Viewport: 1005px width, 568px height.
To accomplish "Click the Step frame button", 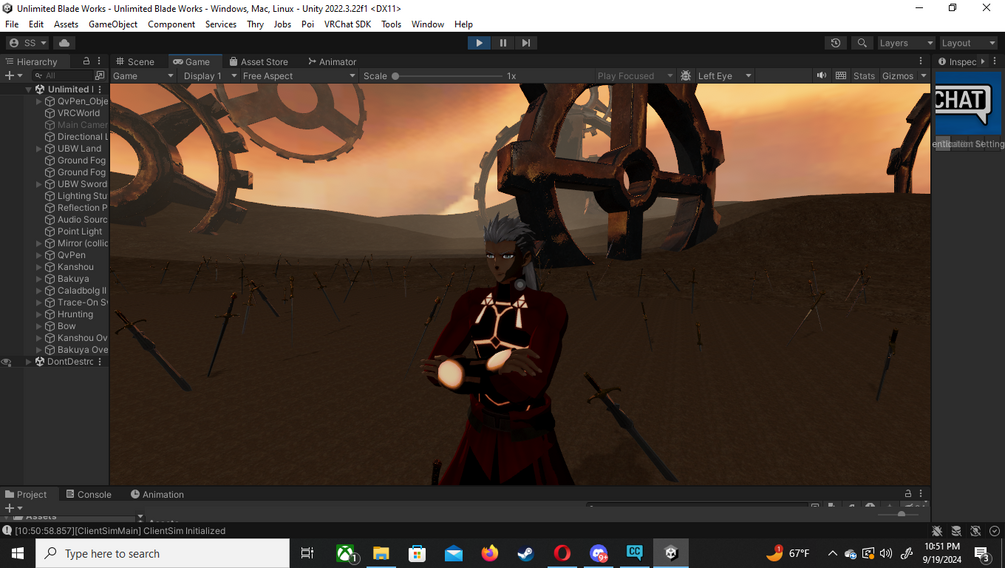I will point(526,43).
